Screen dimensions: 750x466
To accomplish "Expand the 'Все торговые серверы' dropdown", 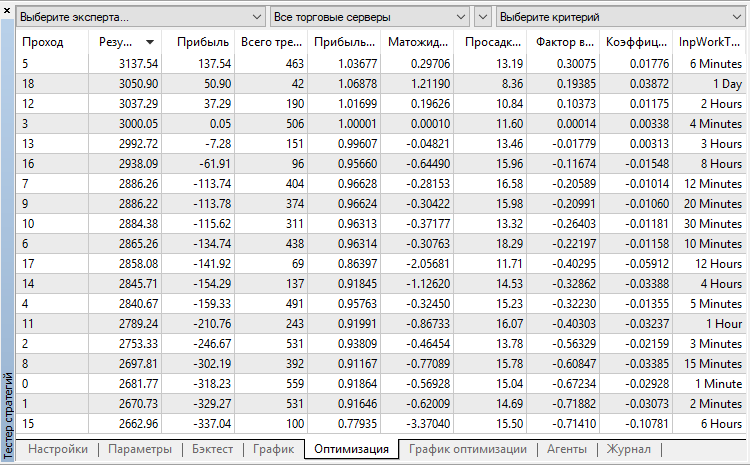I will pos(369,18).
